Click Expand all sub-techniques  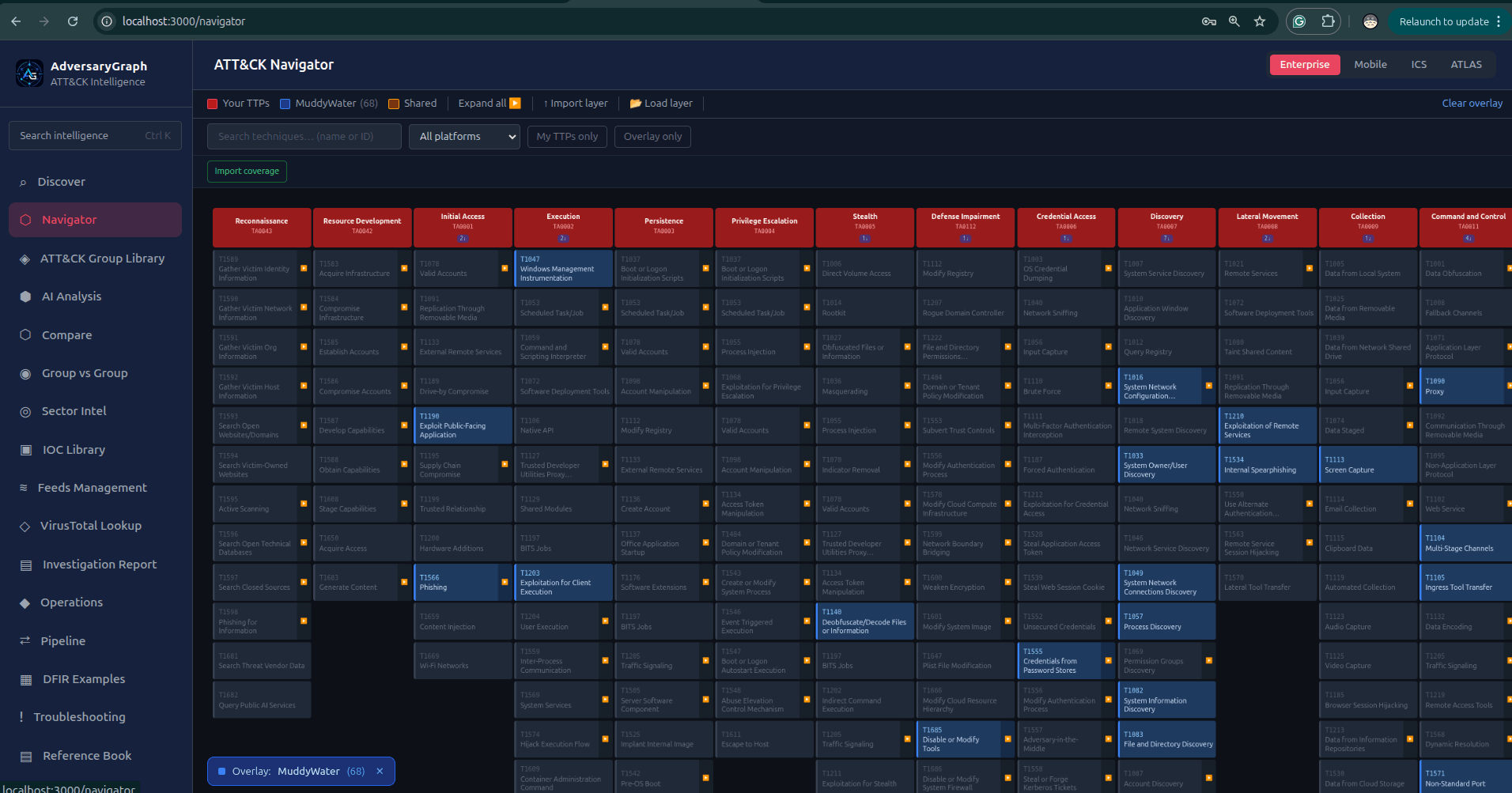(x=490, y=104)
